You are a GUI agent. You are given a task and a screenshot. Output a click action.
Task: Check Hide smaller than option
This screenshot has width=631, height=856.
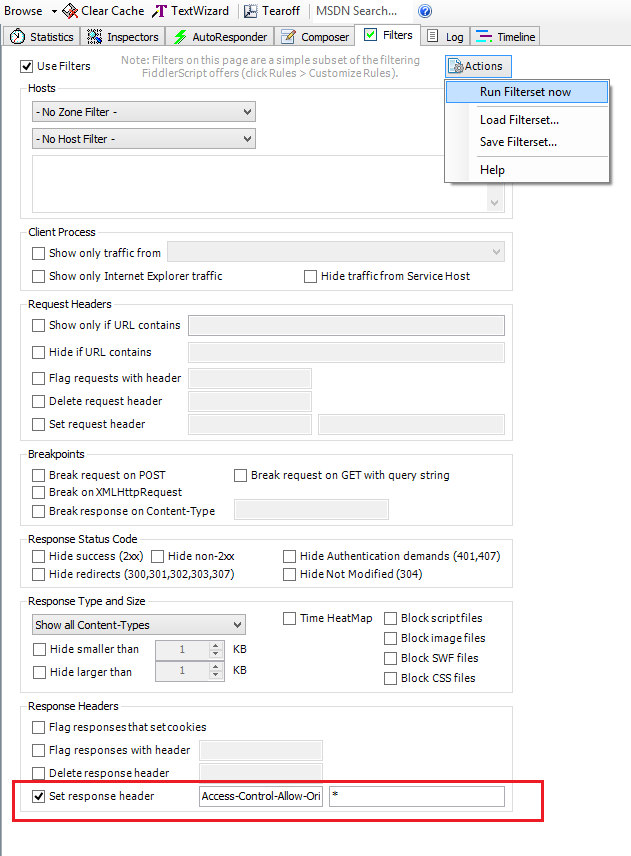pyautogui.click(x=39, y=650)
